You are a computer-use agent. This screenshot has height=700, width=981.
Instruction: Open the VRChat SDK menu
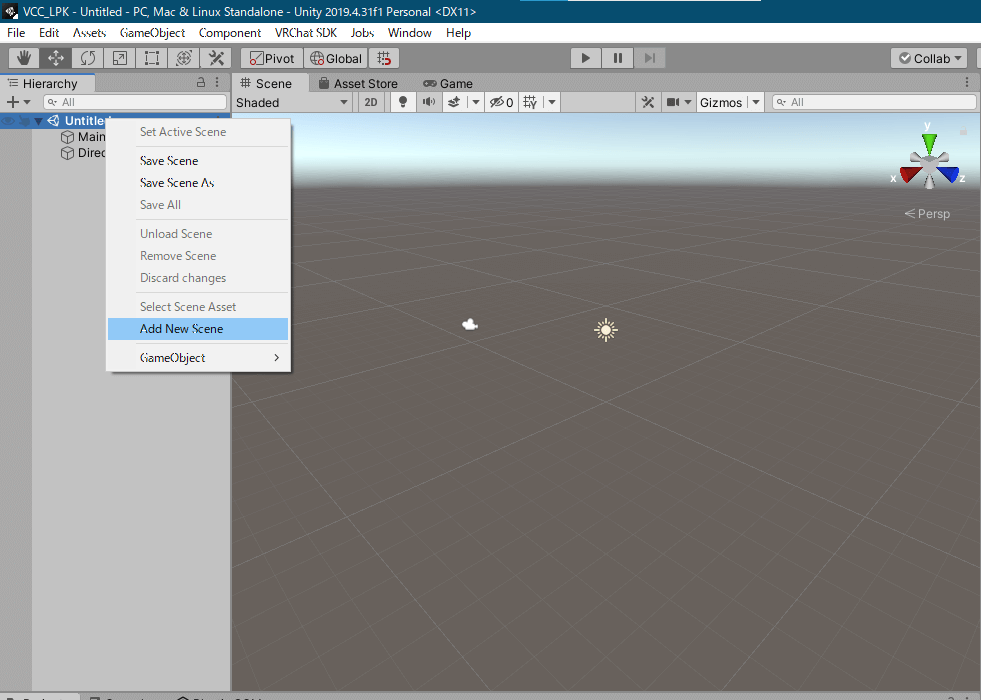306,33
